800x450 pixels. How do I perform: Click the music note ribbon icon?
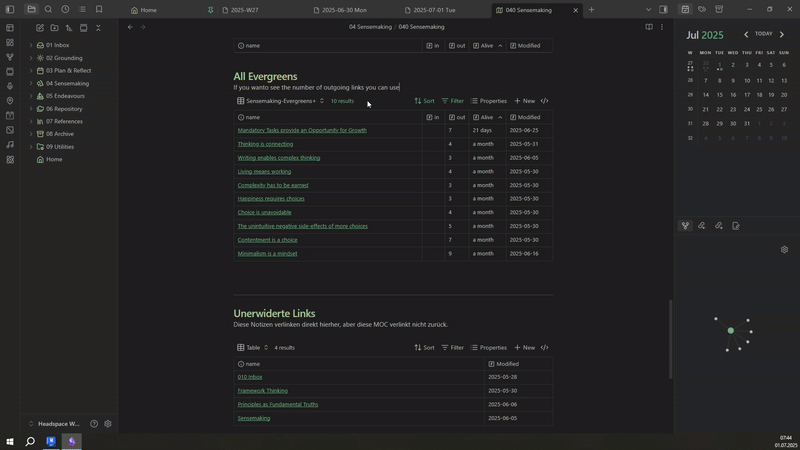(x=10, y=144)
